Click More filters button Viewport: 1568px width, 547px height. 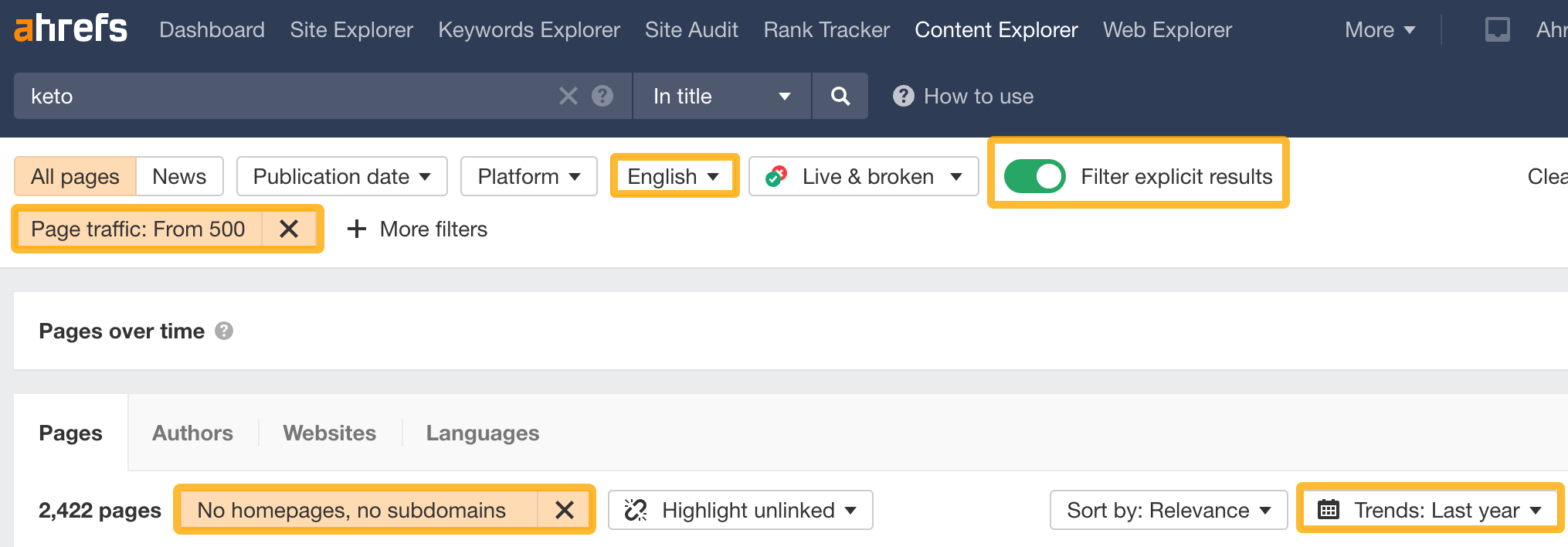tap(417, 229)
